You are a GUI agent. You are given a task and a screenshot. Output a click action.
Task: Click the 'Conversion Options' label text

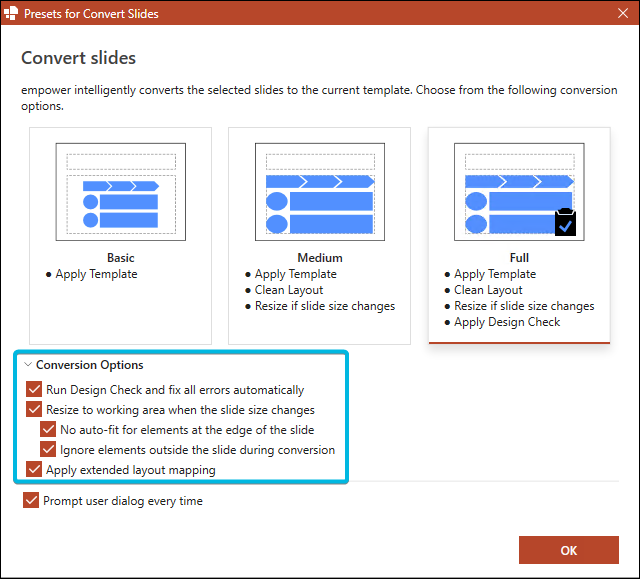pos(90,364)
